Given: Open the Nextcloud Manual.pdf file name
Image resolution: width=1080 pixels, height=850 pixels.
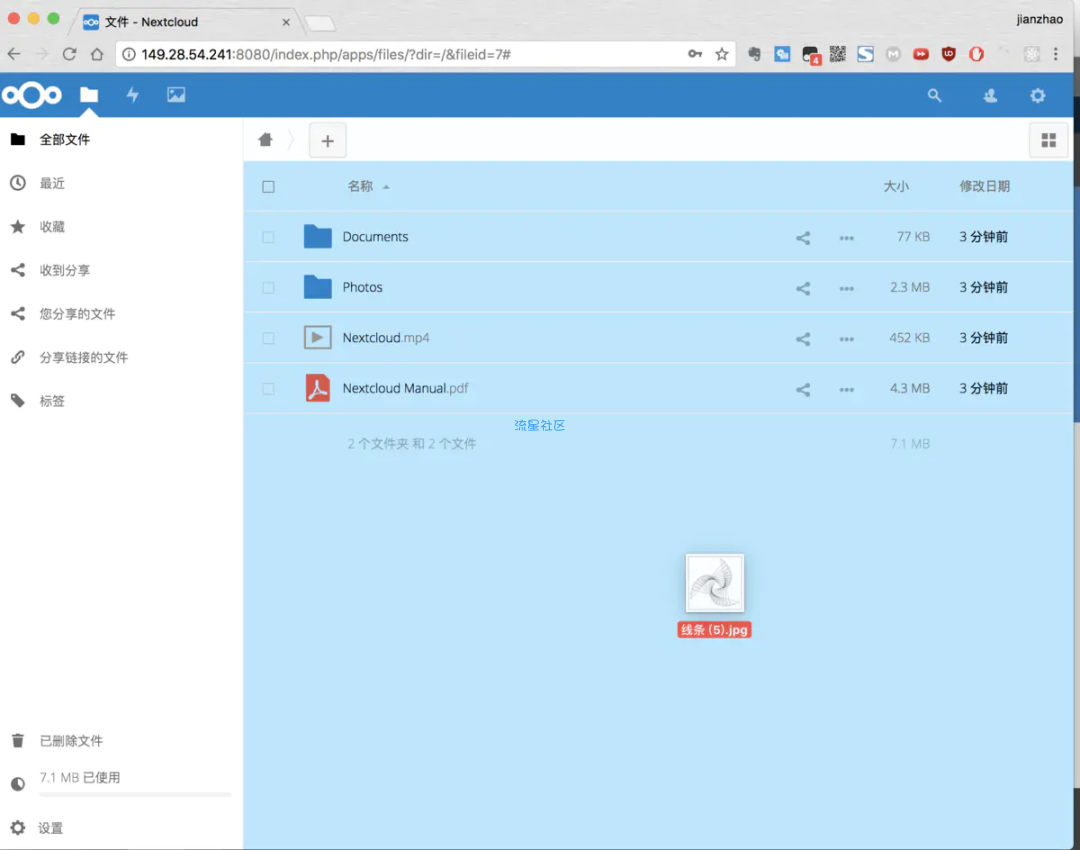Looking at the screenshot, I should [x=405, y=388].
